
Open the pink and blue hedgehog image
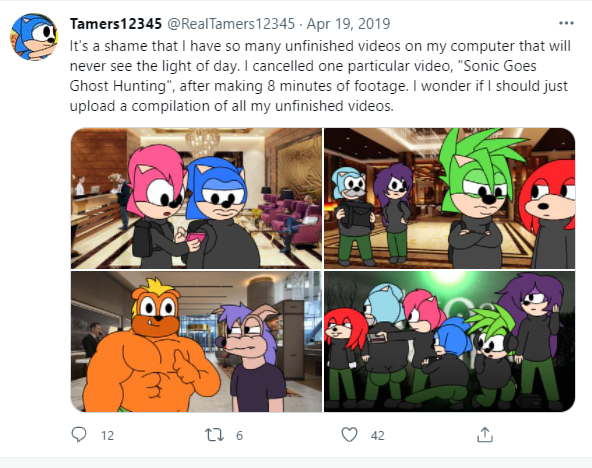[x=196, y=198]
